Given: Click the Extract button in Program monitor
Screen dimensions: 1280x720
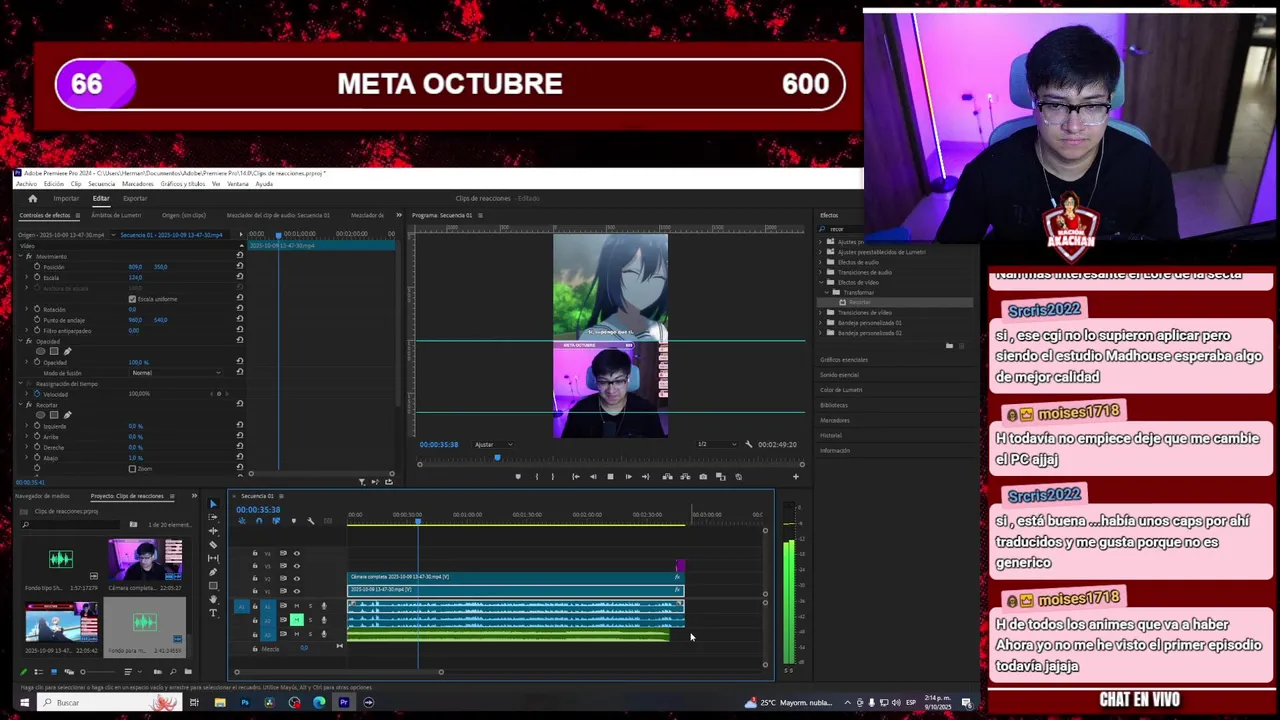Looking at the screenshot, I should (684, 477).
